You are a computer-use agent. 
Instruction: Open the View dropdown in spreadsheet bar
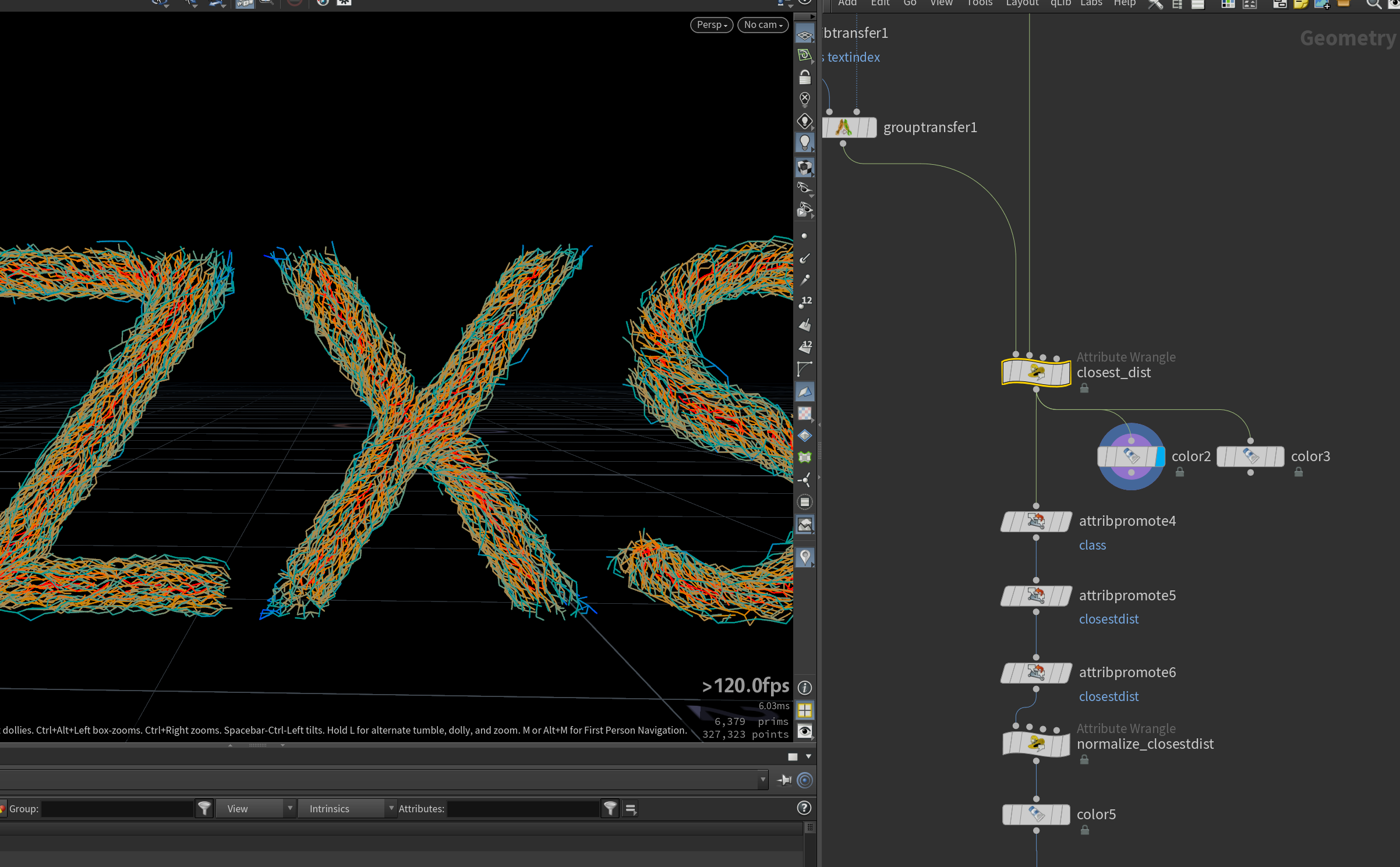click(x=255, y=808)
